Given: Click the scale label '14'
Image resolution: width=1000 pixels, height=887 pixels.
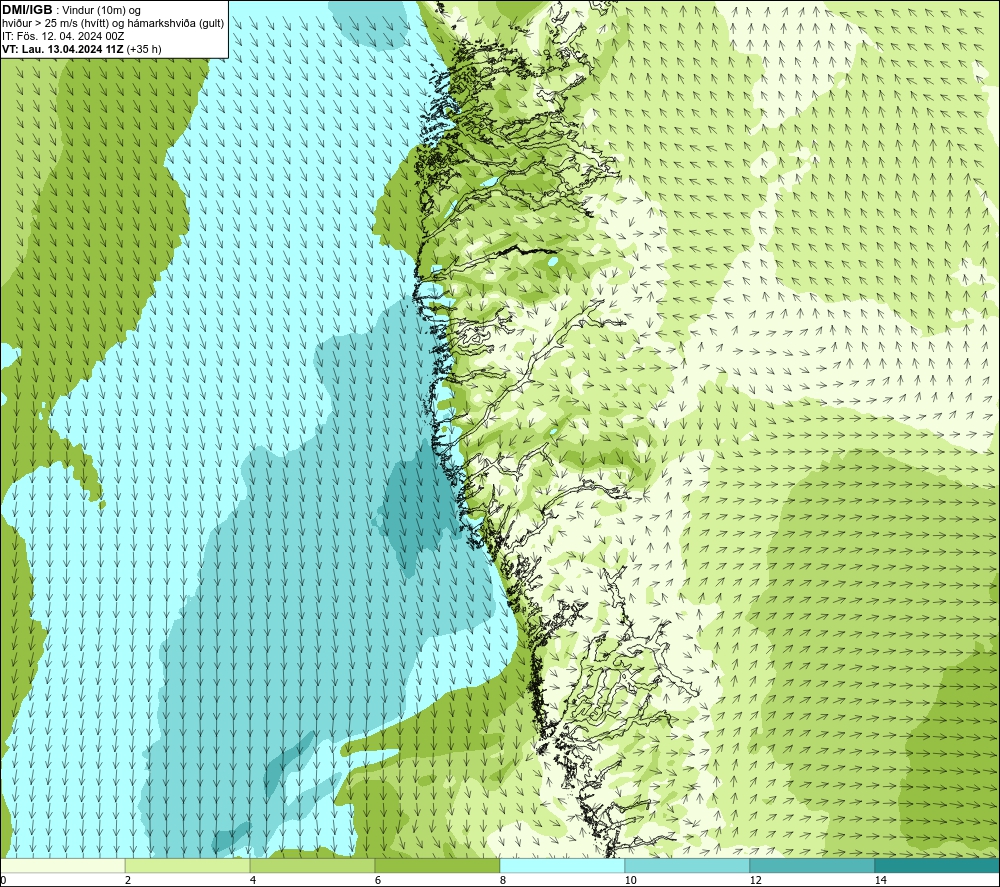Looking at the screenshot, I should click(881, 880).
